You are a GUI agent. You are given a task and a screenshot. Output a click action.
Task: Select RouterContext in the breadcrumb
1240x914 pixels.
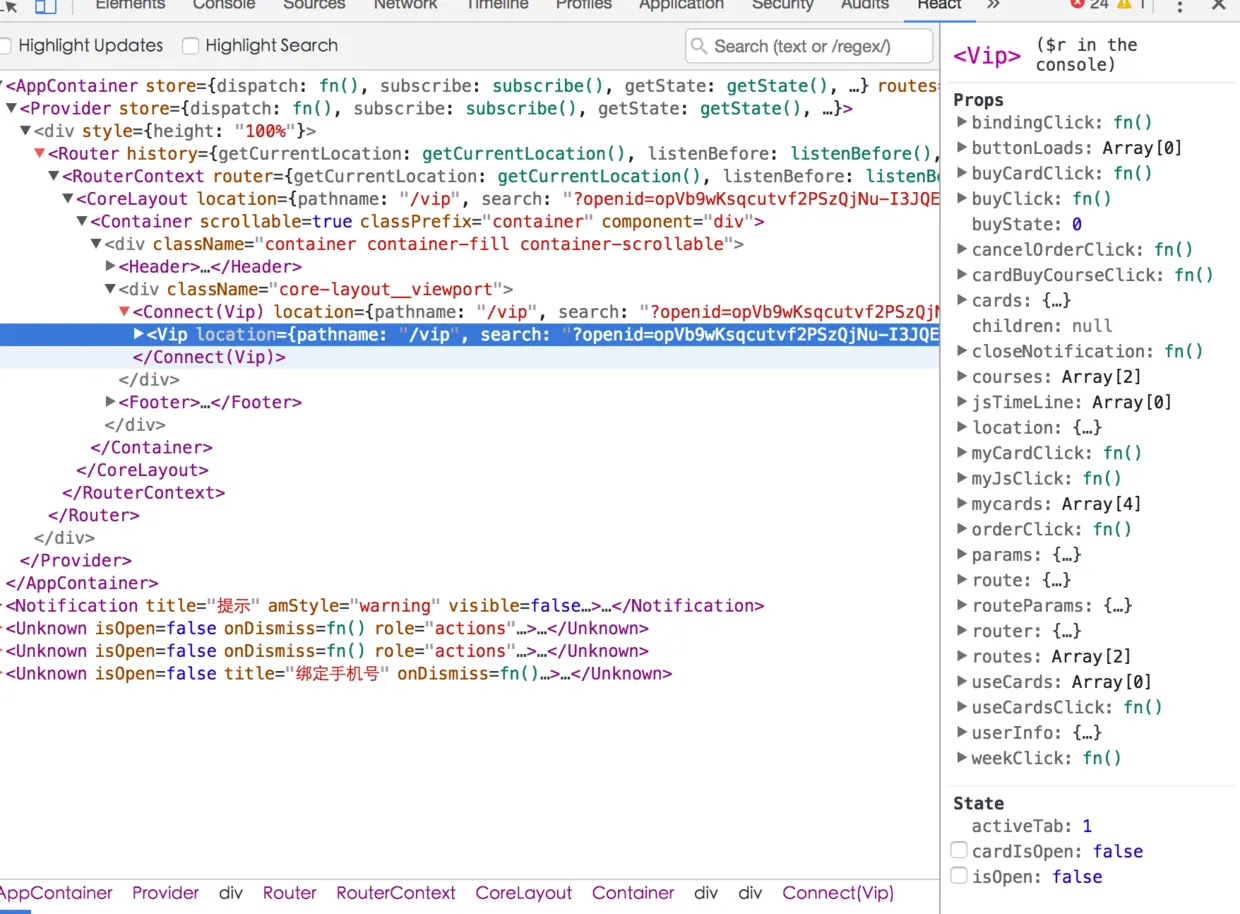point(396,893)
